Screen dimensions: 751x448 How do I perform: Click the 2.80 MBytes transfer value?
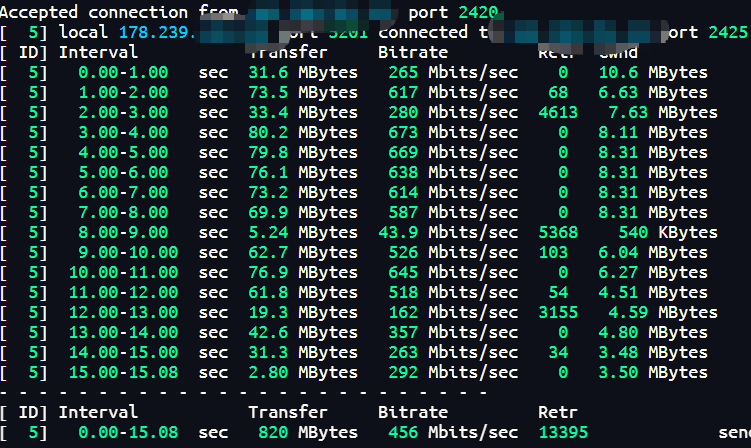point(303,372)
